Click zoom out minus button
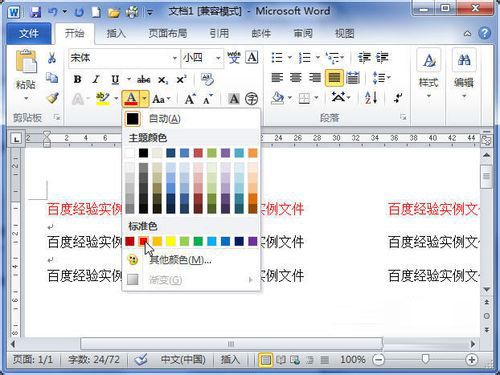This screenshot has height=375, width=500. 378,360
